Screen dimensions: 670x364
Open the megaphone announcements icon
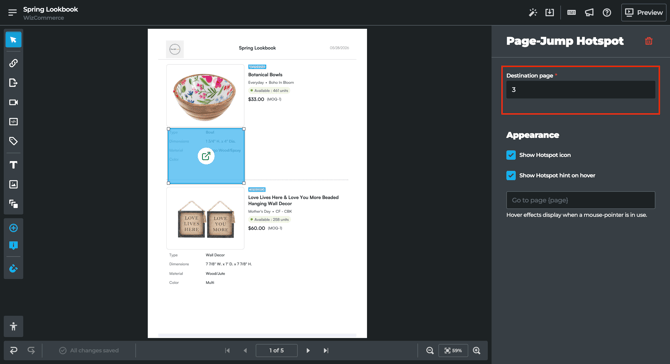click(x=589, y=13)
